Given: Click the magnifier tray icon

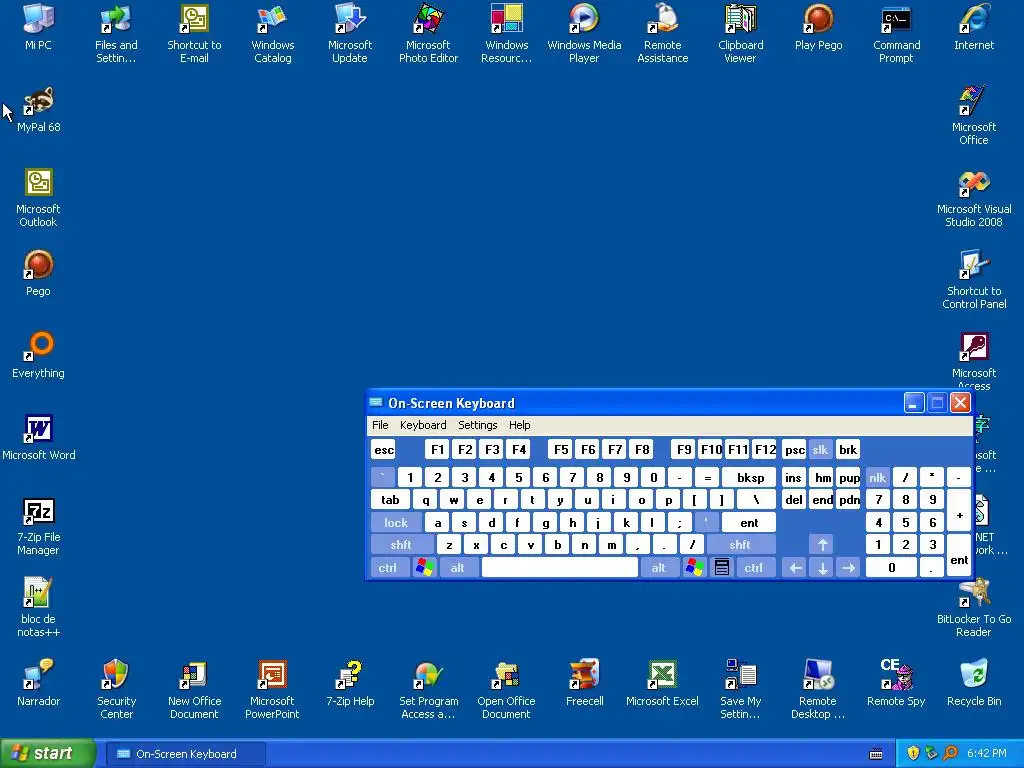Looking at the screenshot, I should tap(950, 754).
